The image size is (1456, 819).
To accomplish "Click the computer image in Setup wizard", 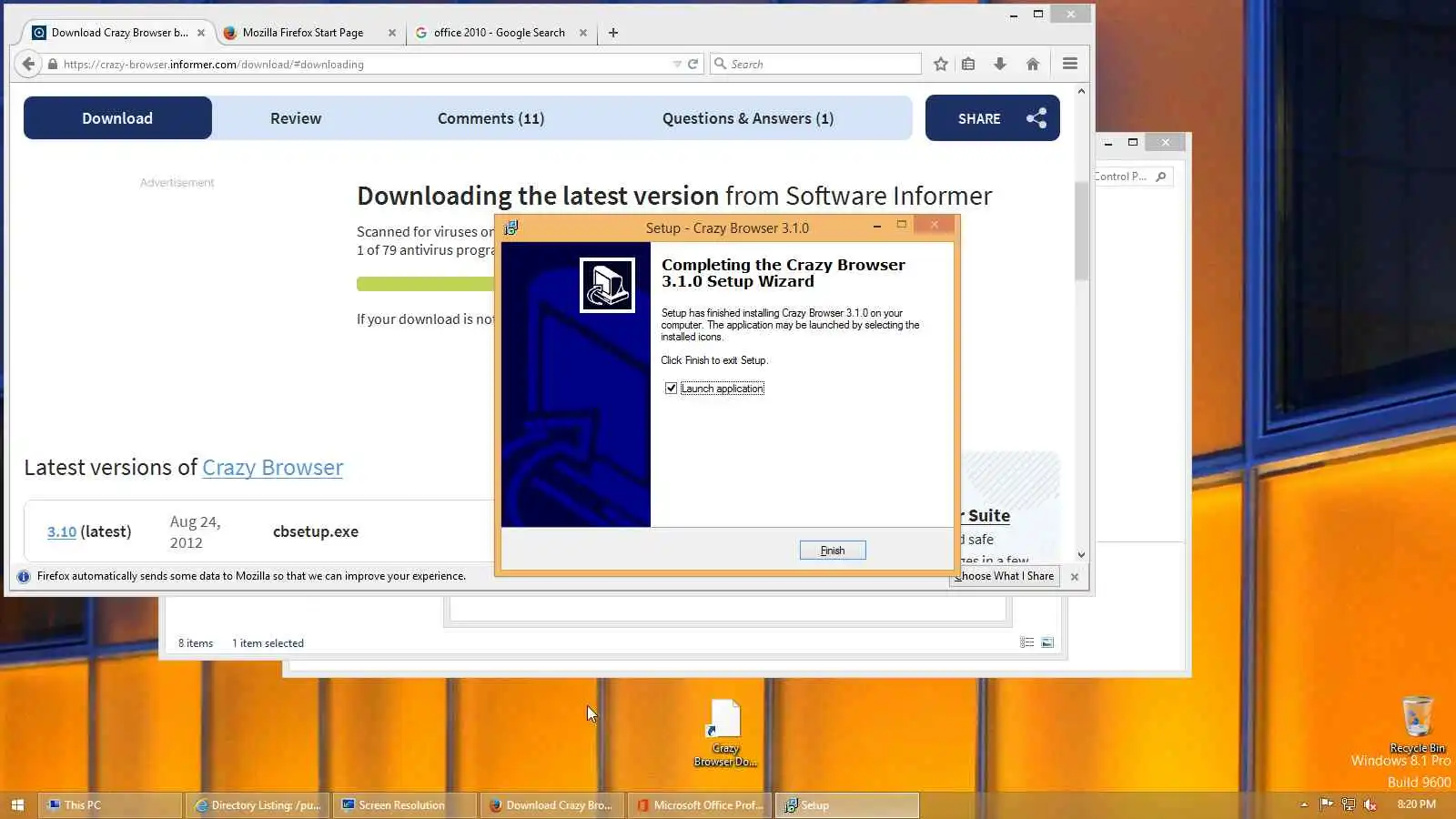I will point(607,285).
